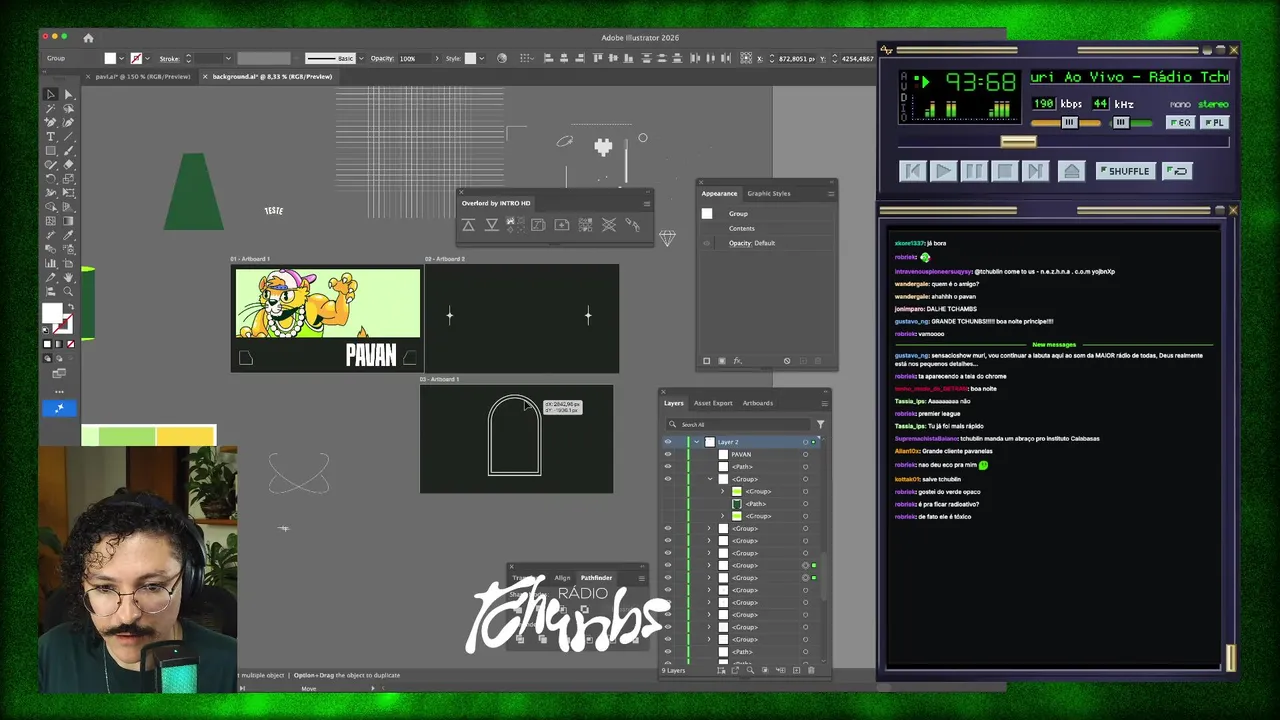Open stroke weight dropdown
This screenshot has width=1280, height=720.
(x=228, y=58)
